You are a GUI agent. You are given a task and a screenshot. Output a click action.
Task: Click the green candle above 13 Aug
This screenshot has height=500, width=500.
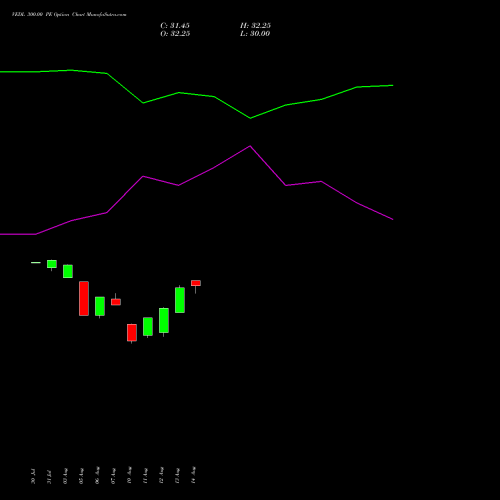pos(180,300)
